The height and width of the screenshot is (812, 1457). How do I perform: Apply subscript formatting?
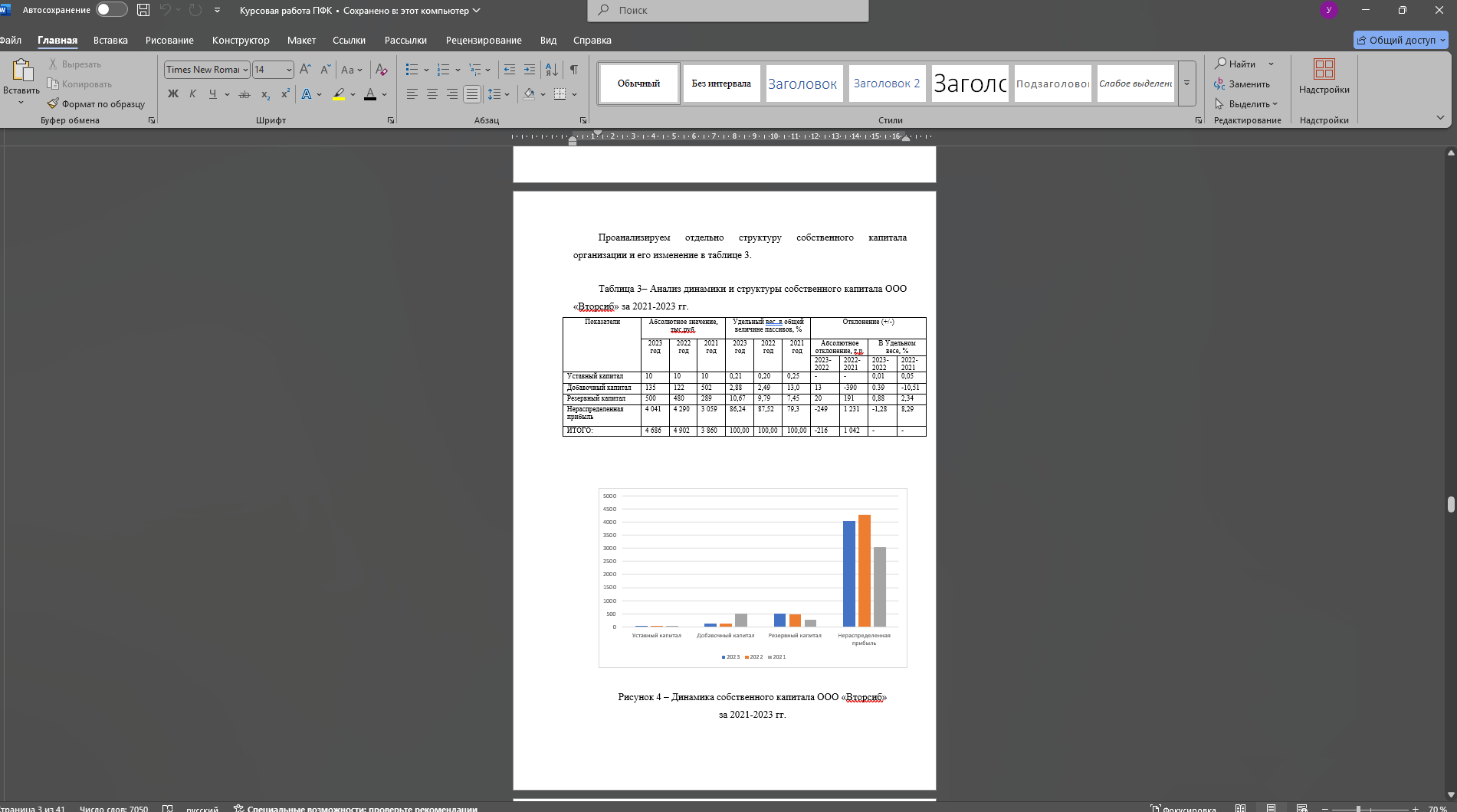(x=265, y=94)
